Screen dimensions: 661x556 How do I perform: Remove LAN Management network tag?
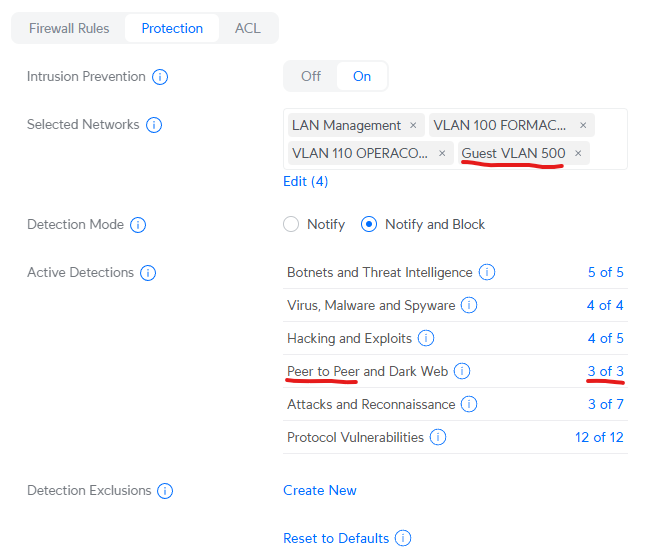click(412, 126)
